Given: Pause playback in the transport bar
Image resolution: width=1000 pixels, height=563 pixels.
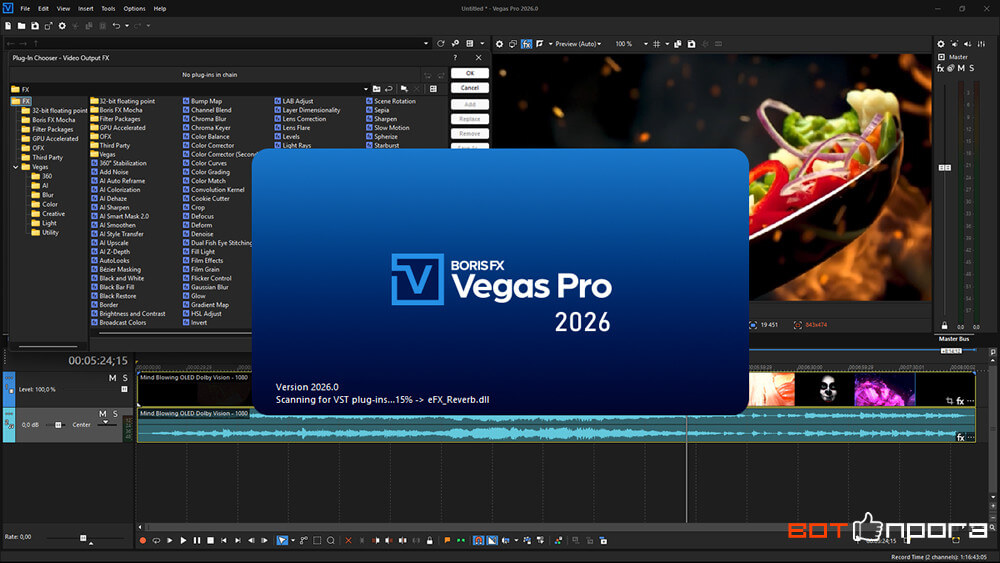Looking at the screenshot, I should pos(197,541).
